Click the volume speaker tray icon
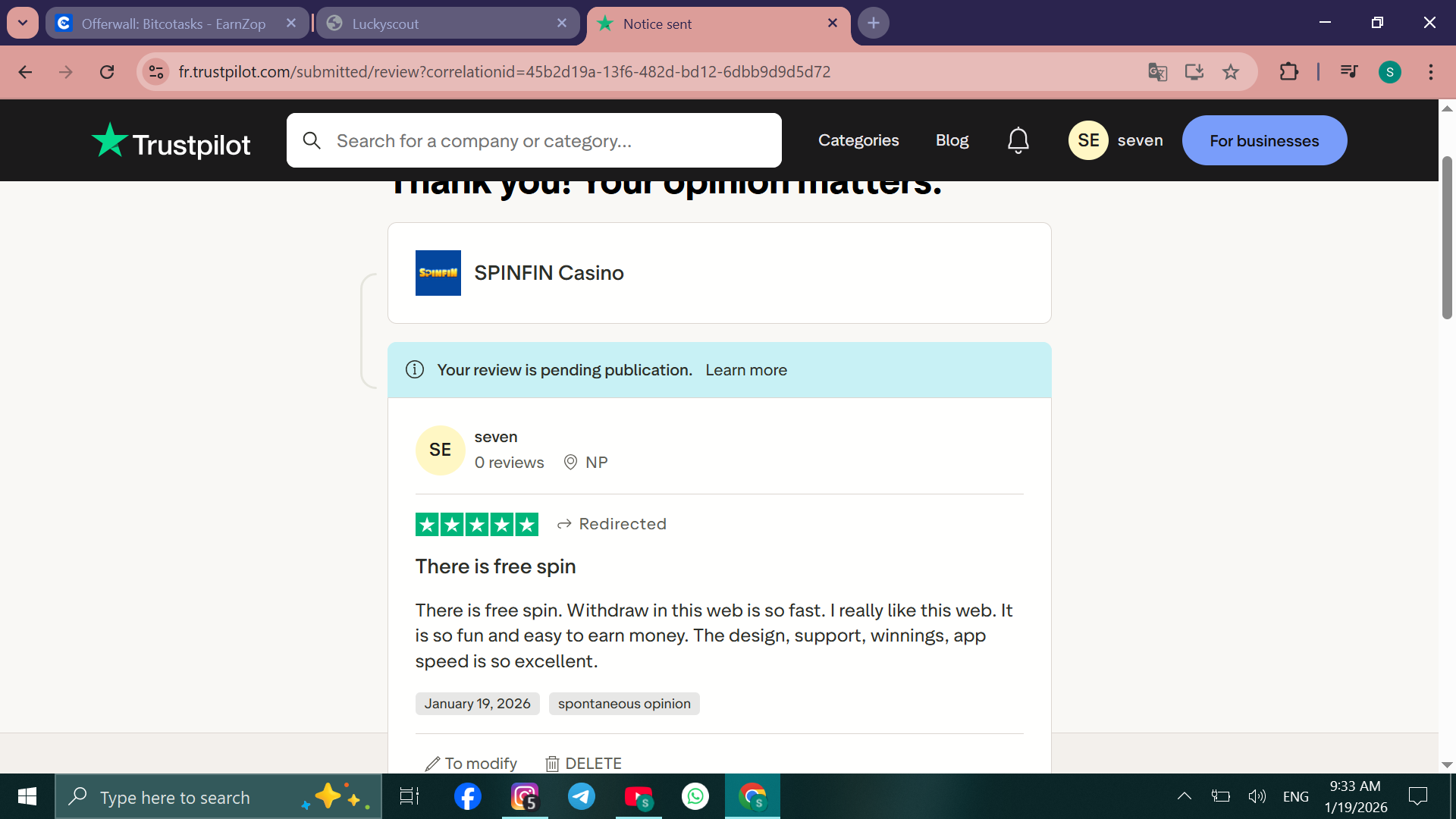This screenshot has width=1456, height=819. pyautogui.click(x=1257, y=796)
